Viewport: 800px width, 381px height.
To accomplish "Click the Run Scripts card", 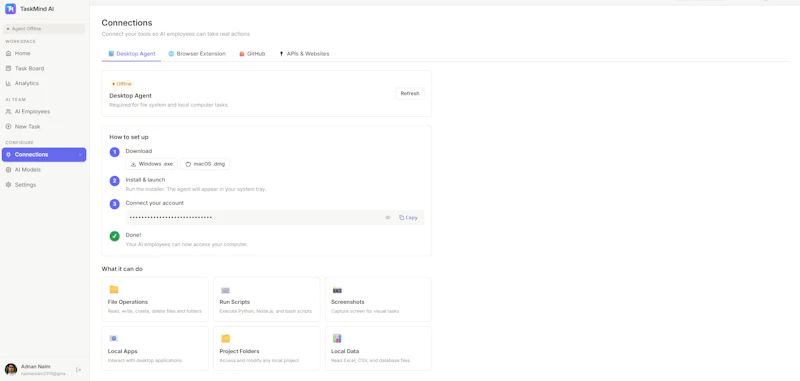I will pyautogui.click(x=267, y=299).
